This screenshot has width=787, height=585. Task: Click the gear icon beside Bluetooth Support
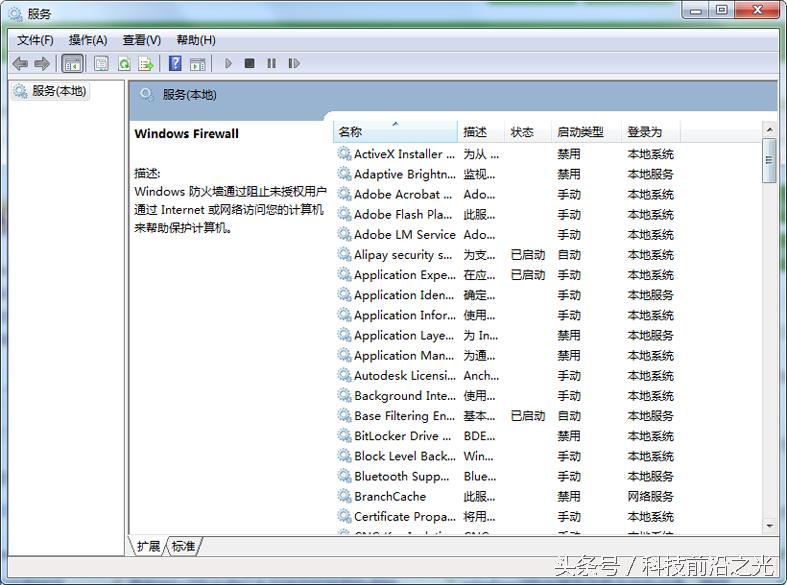344,476
